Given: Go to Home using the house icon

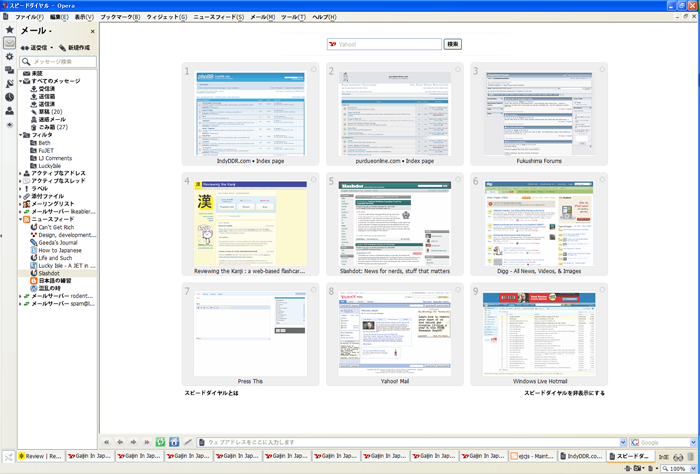Looking at the screenshot, I should (174, 442).
